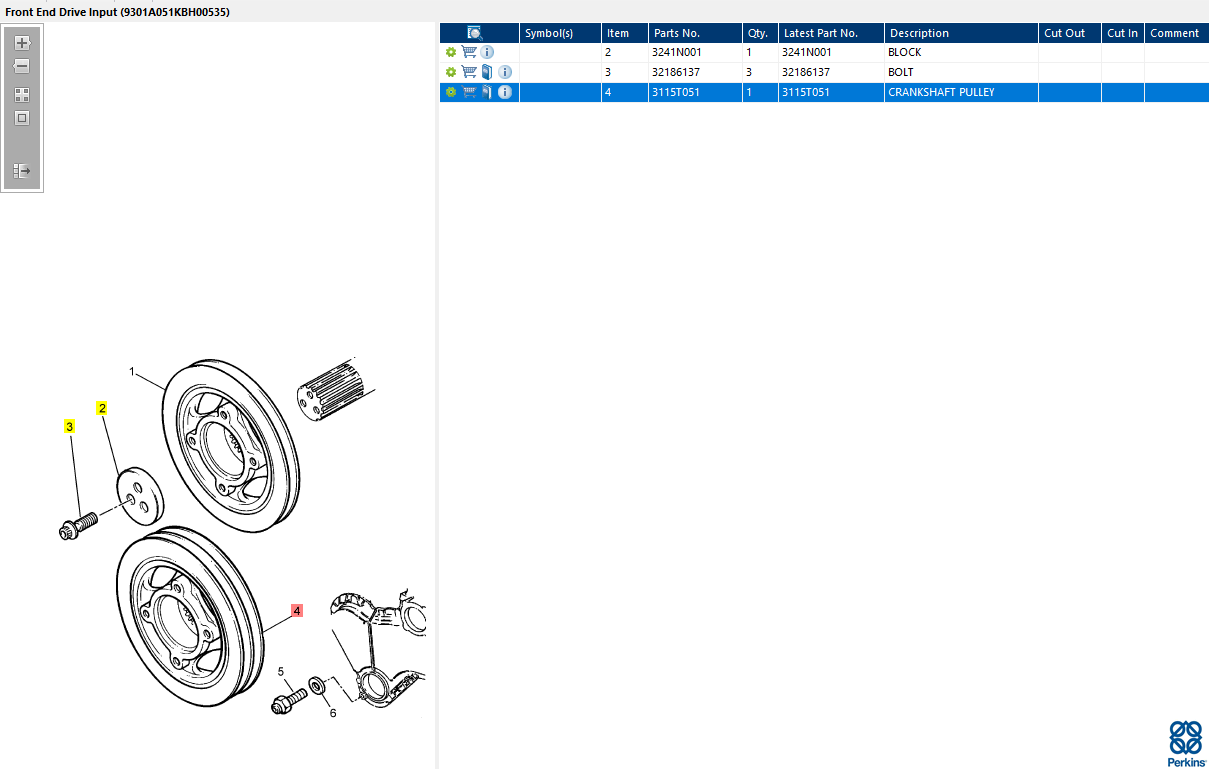Click the green gear for BLOCK row
This screenshot has height=769, width=1209.
[451, 52]
